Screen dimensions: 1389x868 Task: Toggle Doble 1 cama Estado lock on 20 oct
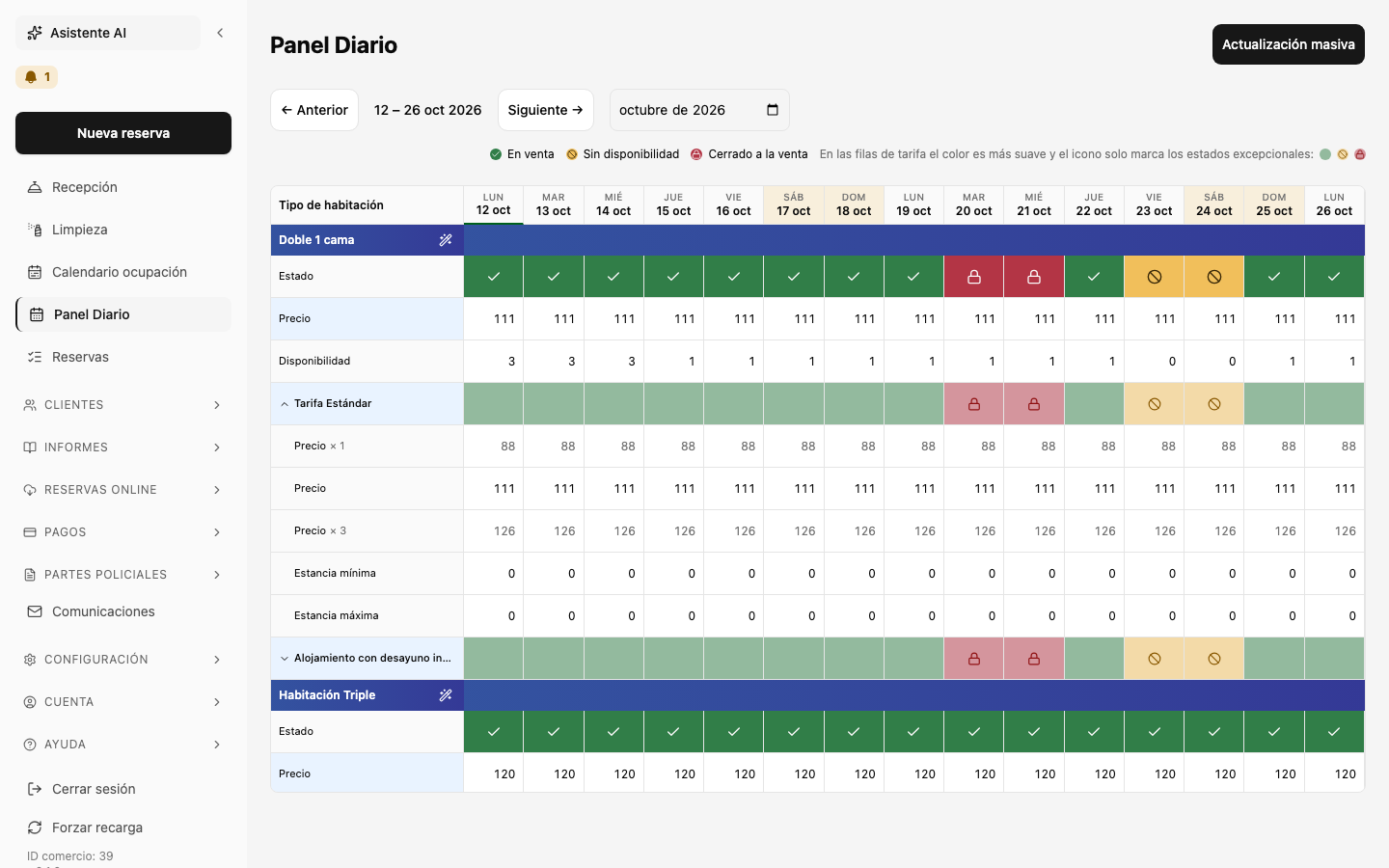[x=974, y=277]
